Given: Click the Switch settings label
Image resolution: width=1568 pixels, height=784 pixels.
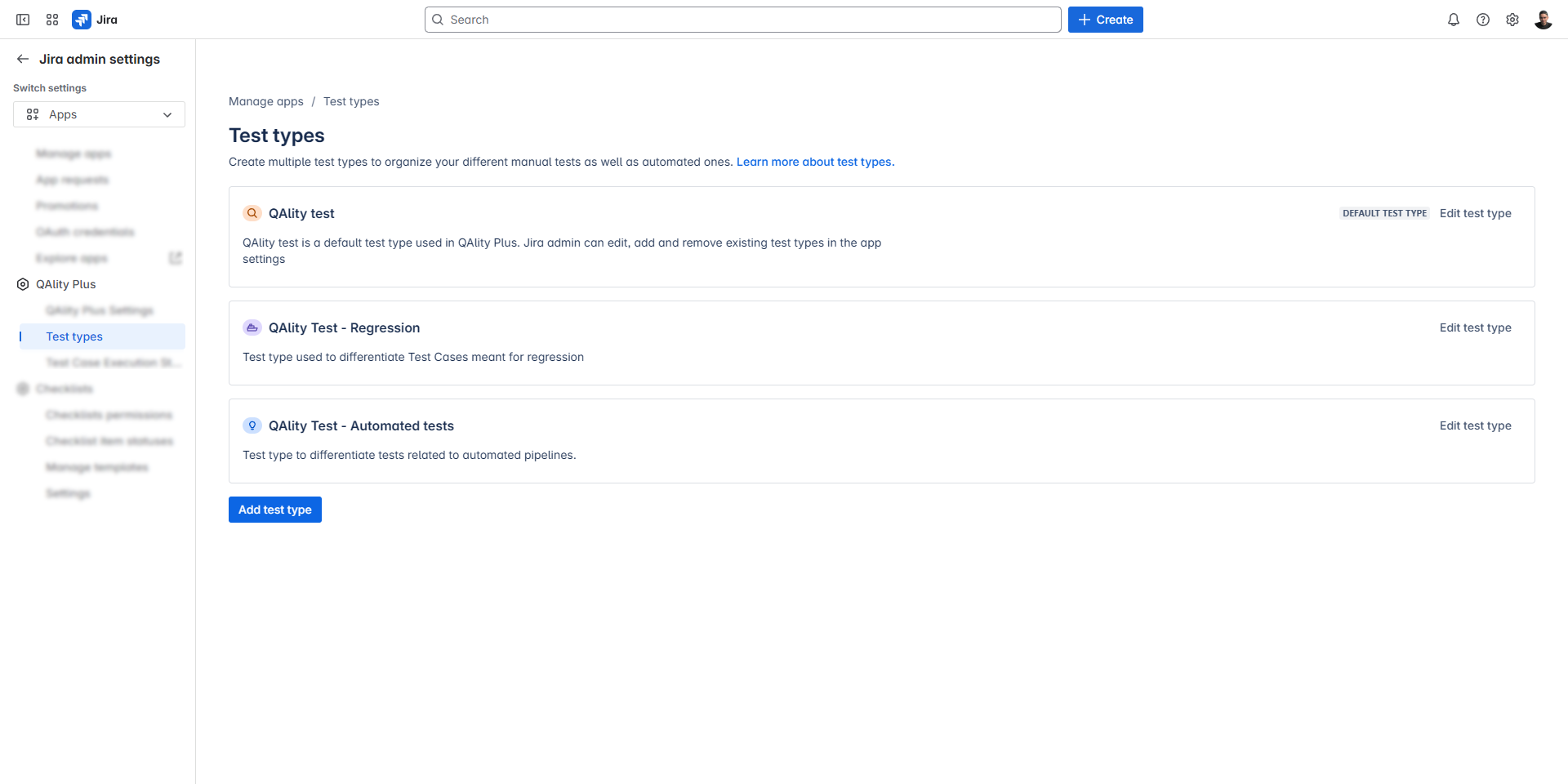Looking at the screenshot, I should [50, 88].
